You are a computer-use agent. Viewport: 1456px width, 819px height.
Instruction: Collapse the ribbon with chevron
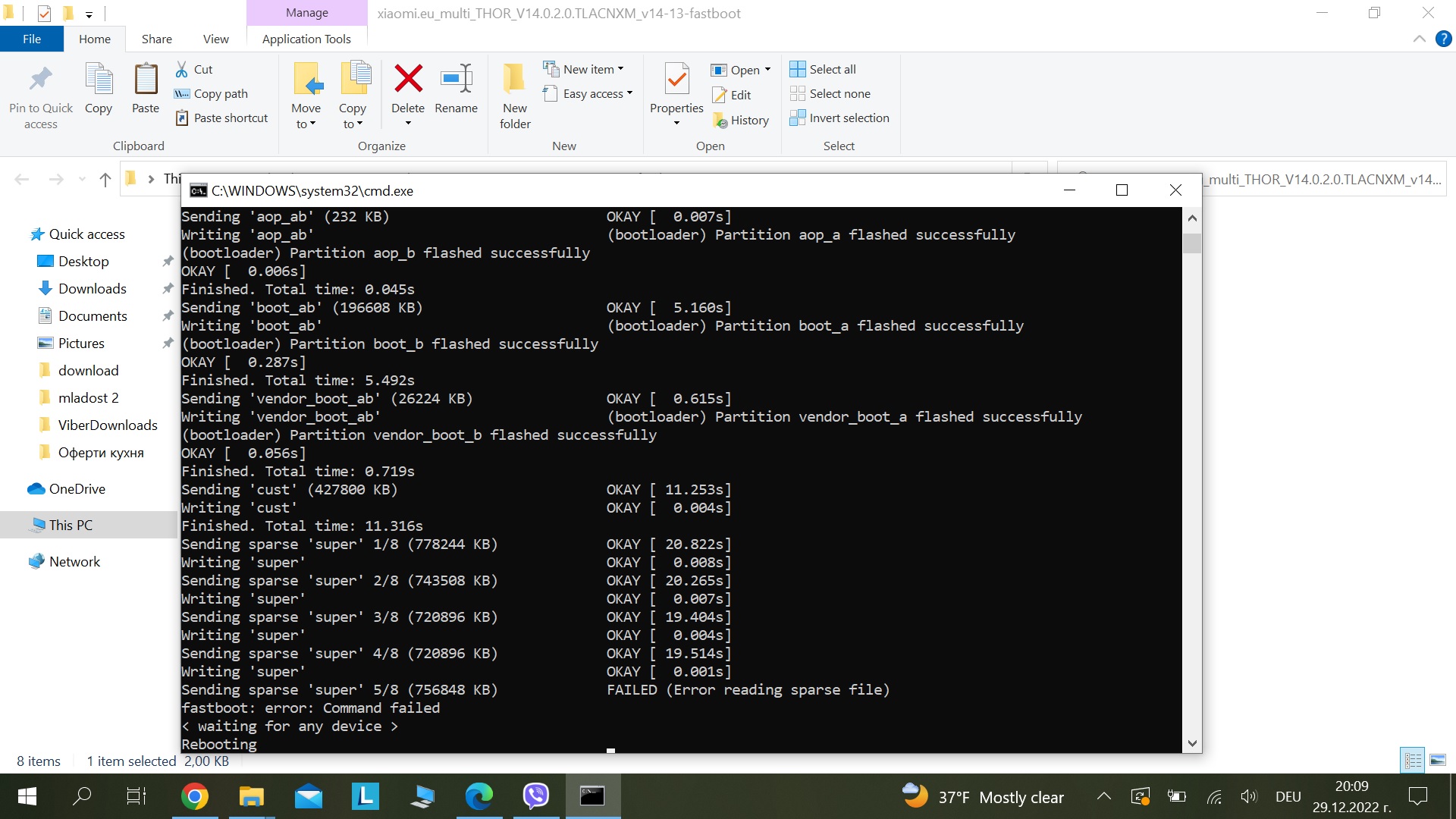pyautogui.click(x=1420, y=39)
